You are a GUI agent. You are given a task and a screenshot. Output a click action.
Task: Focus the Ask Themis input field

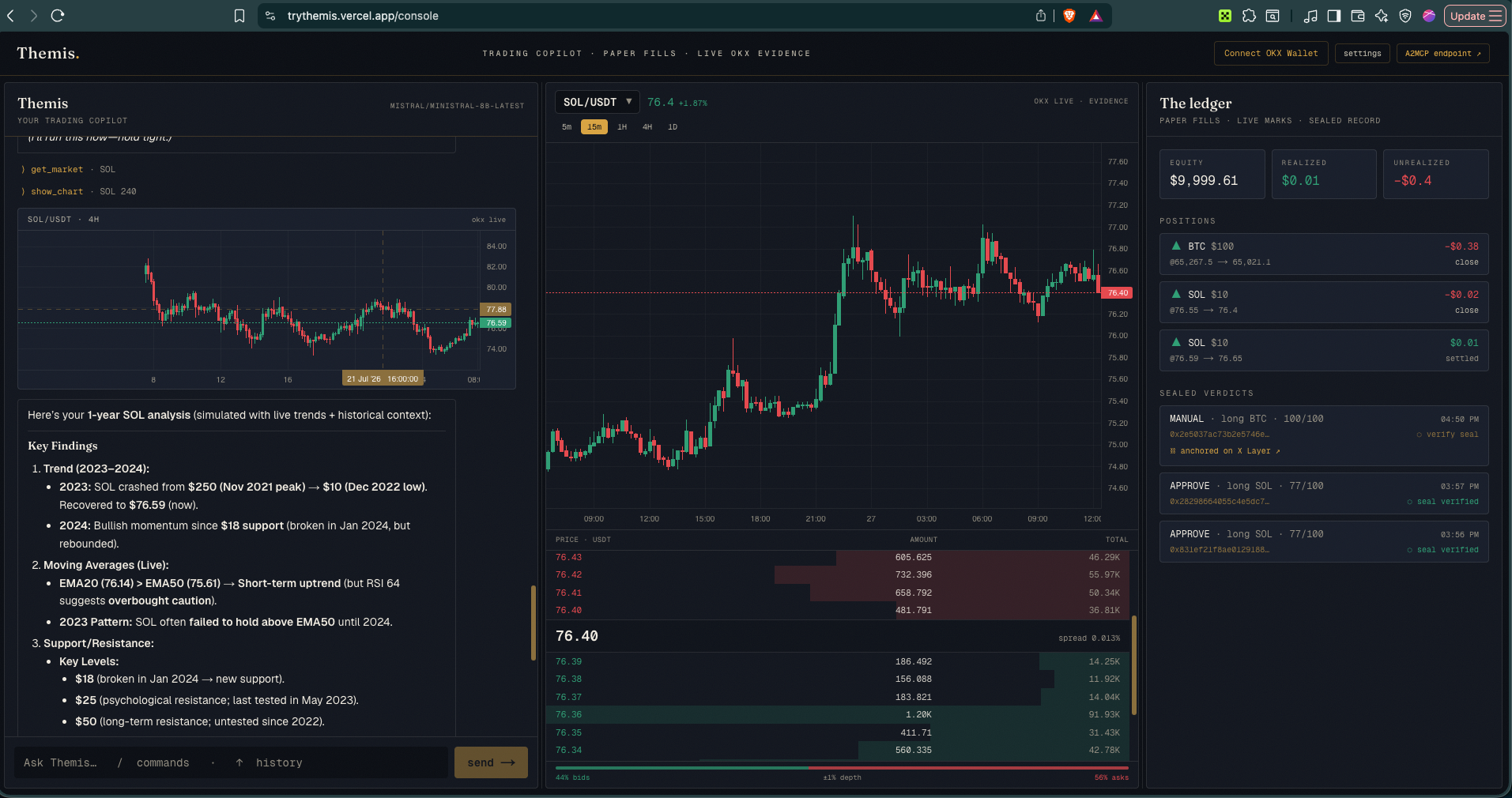coord(231,762)
